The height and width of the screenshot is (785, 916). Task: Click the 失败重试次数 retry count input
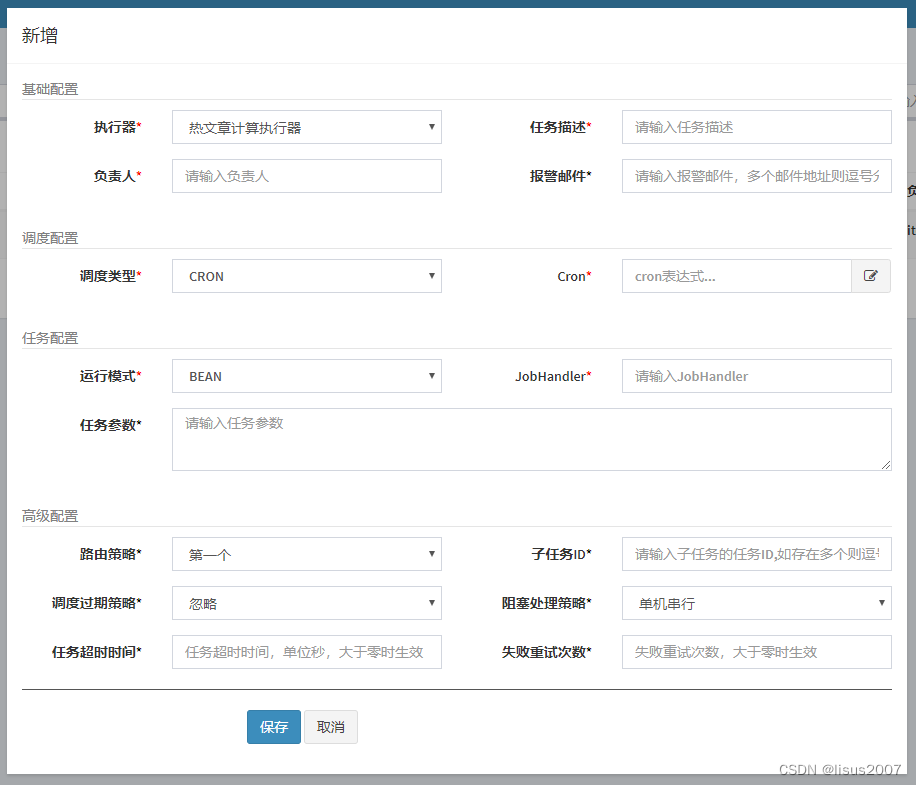point(756,652)
